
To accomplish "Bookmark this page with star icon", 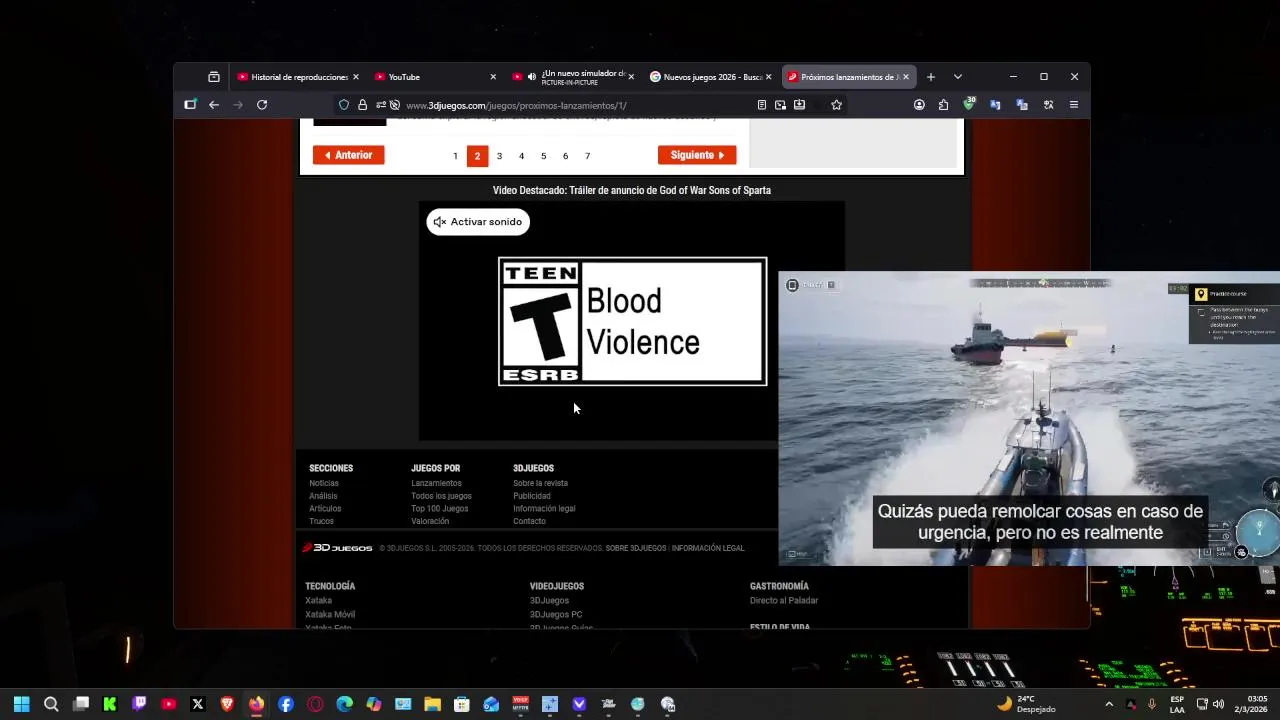I will pyautogui.click(x=837, y=105).
